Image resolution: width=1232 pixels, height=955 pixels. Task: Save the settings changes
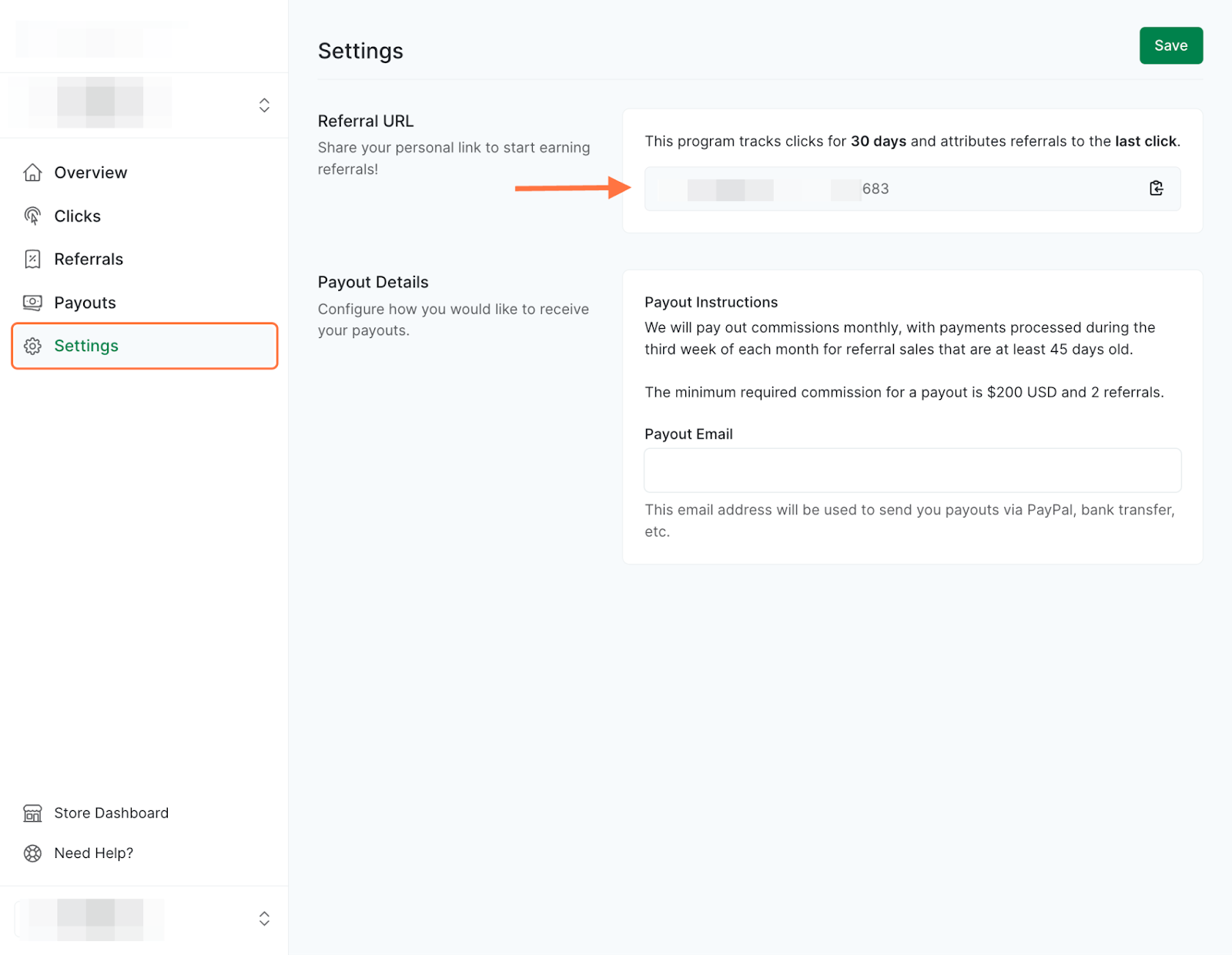pyautogui.click(x=1170, y=45)
